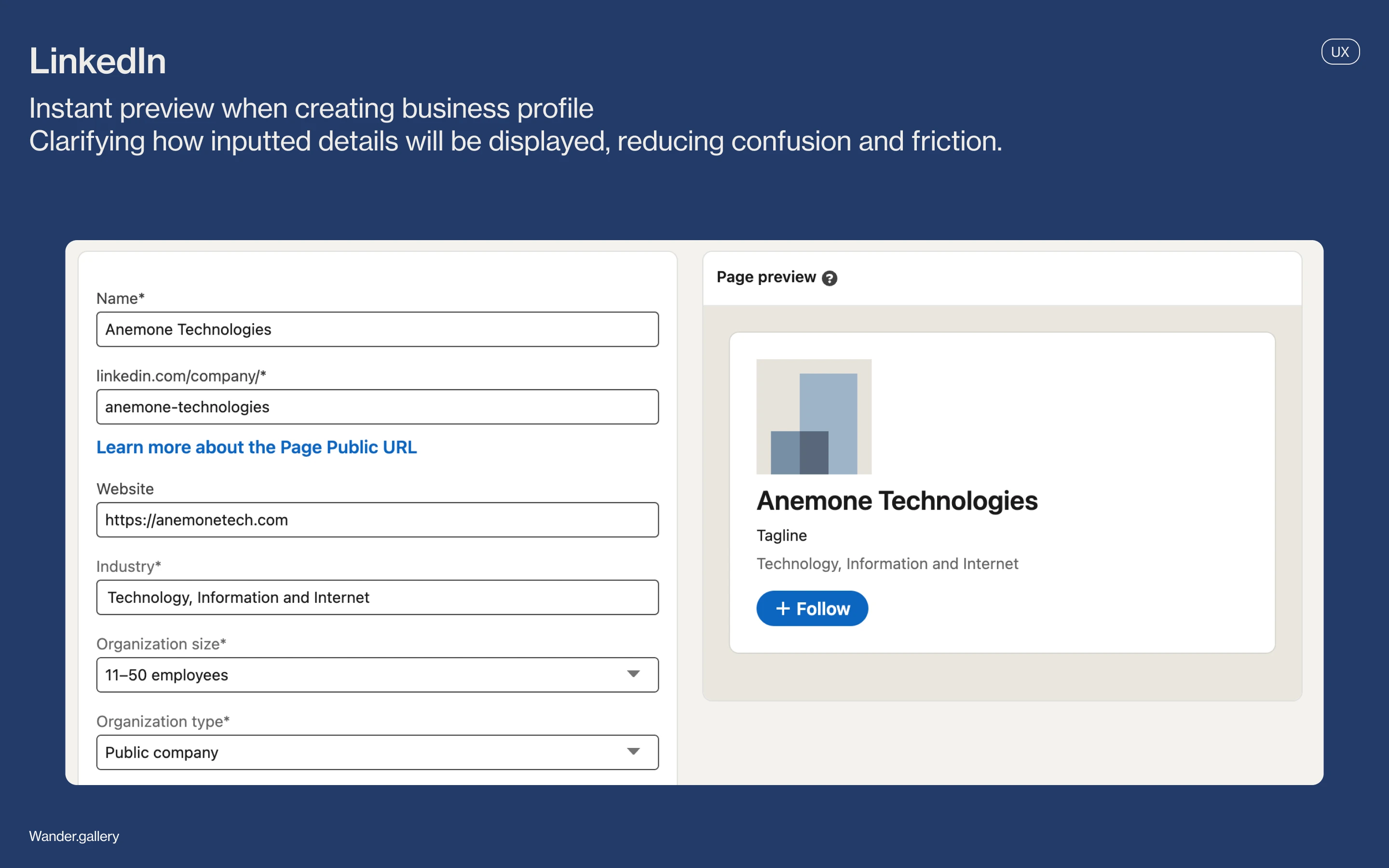Click the LinkedIn title heading
This screenshot has width=1389, height=868.
(x=97, y=61)
